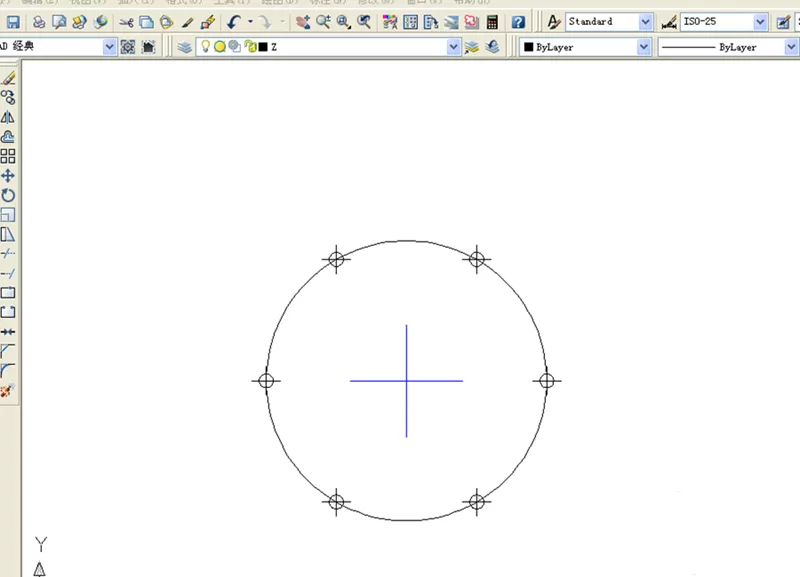Open the ISO-25 dimension style dropdown
Screen dimensions: 800x577
pos(760,22)
